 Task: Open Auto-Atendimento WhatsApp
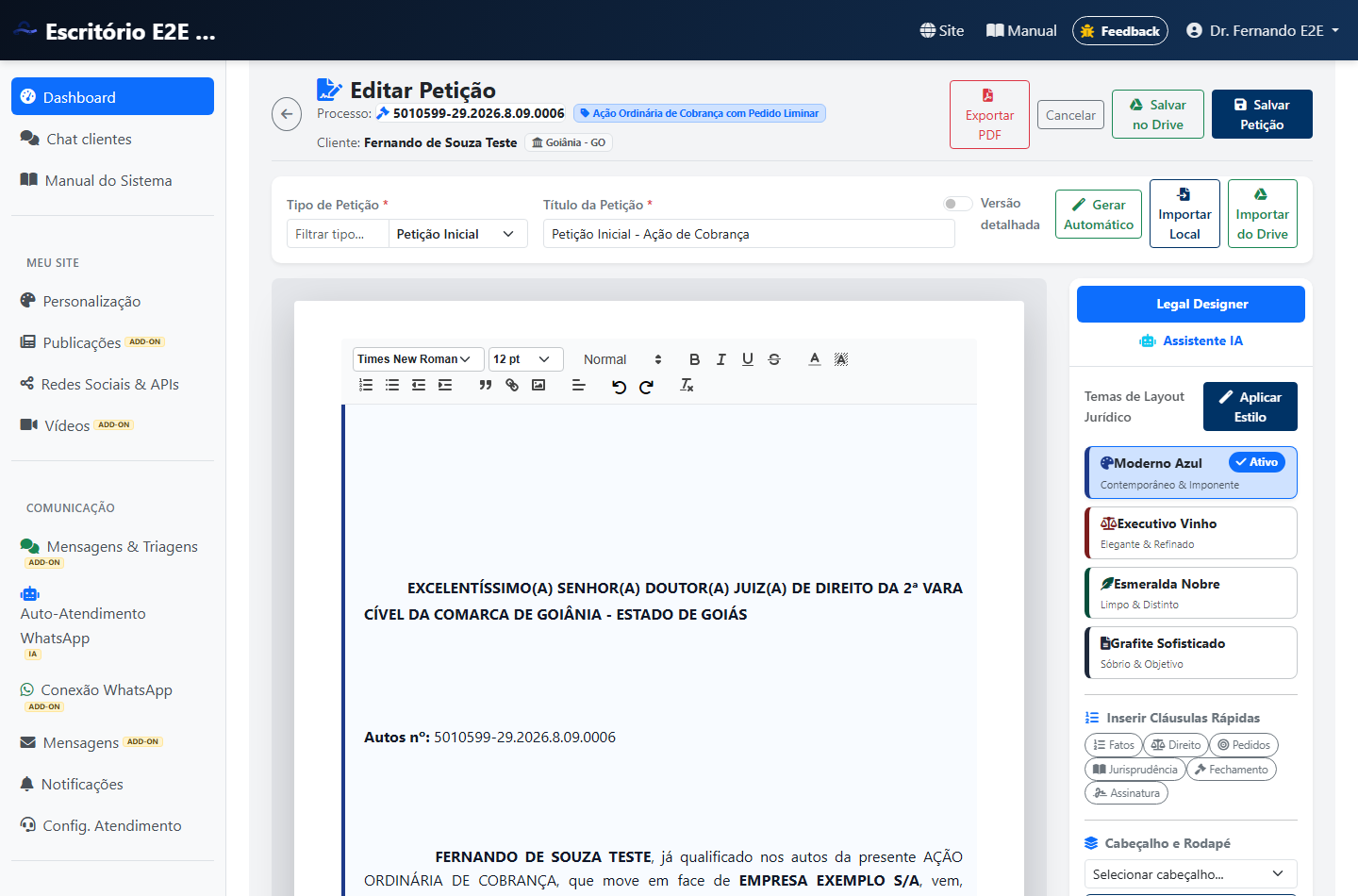pos(112,622)
